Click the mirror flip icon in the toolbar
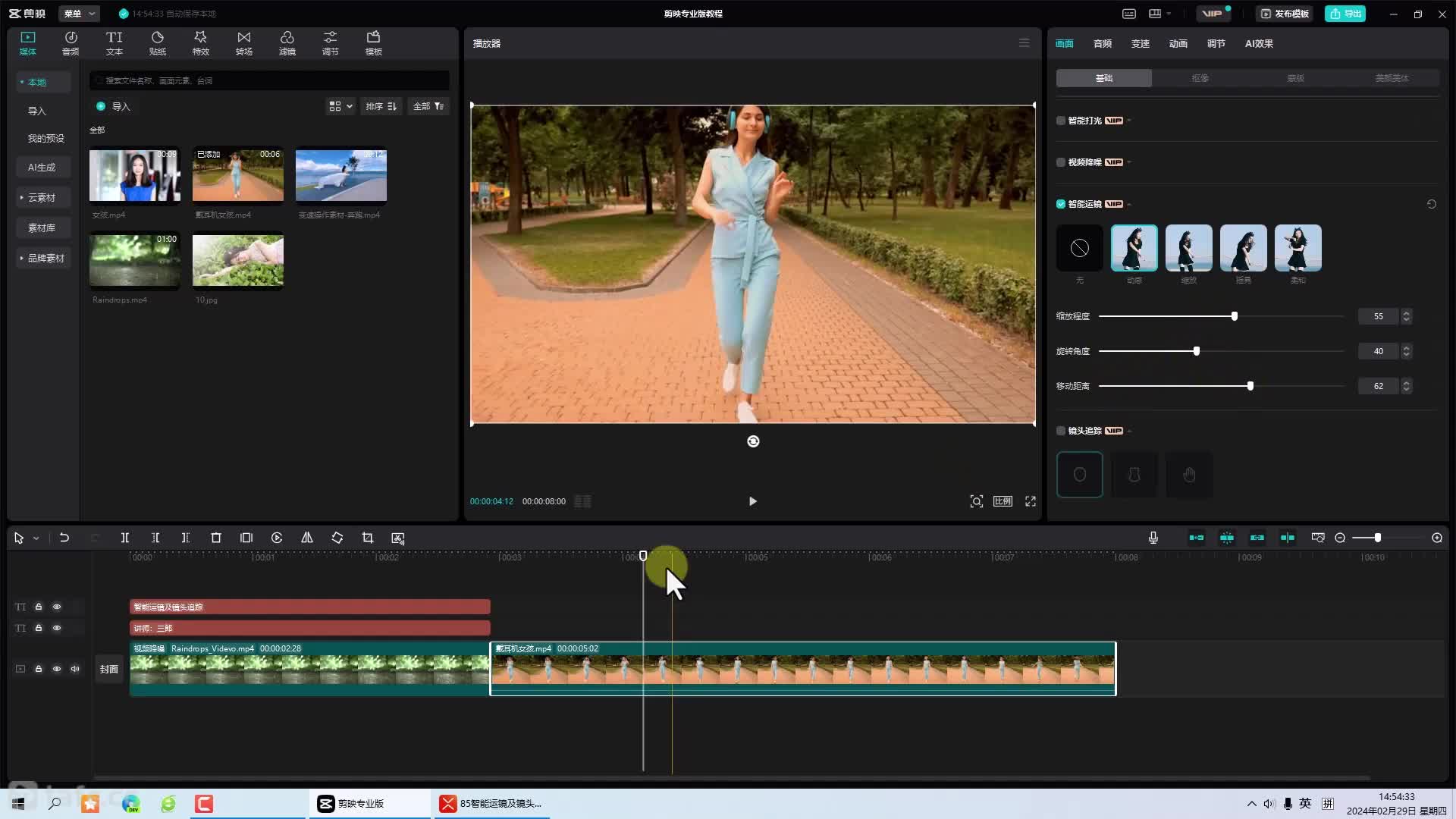 (307, 538)
